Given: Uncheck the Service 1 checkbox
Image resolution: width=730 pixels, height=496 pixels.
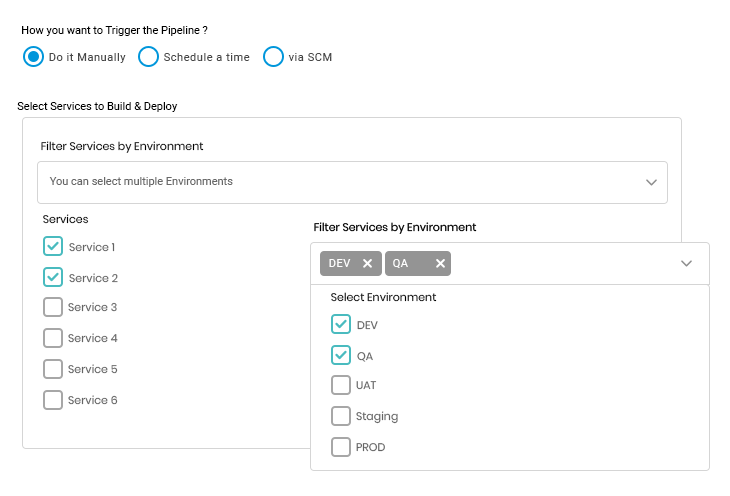Looking at the screenshot, I should tap(53, 246).
